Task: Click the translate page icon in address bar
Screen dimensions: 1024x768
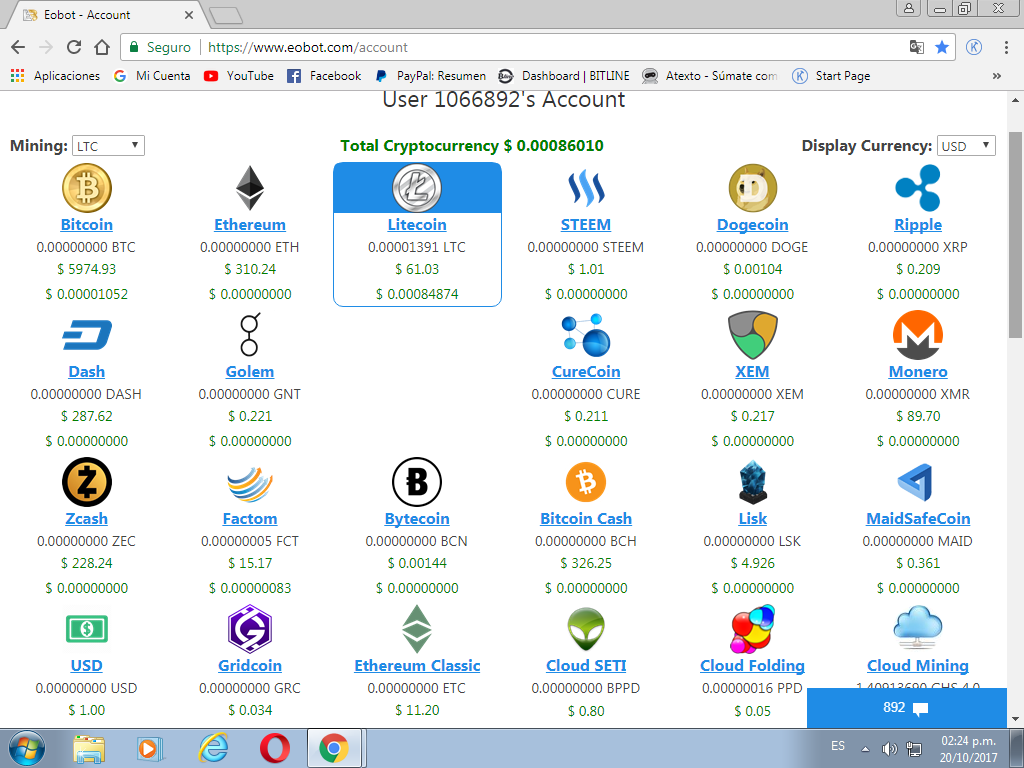Action: pos(917,47)
